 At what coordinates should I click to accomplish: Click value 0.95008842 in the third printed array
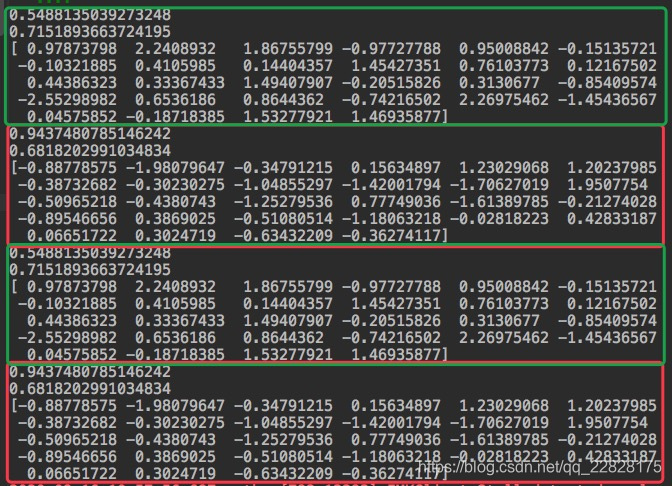coord(504,286)
